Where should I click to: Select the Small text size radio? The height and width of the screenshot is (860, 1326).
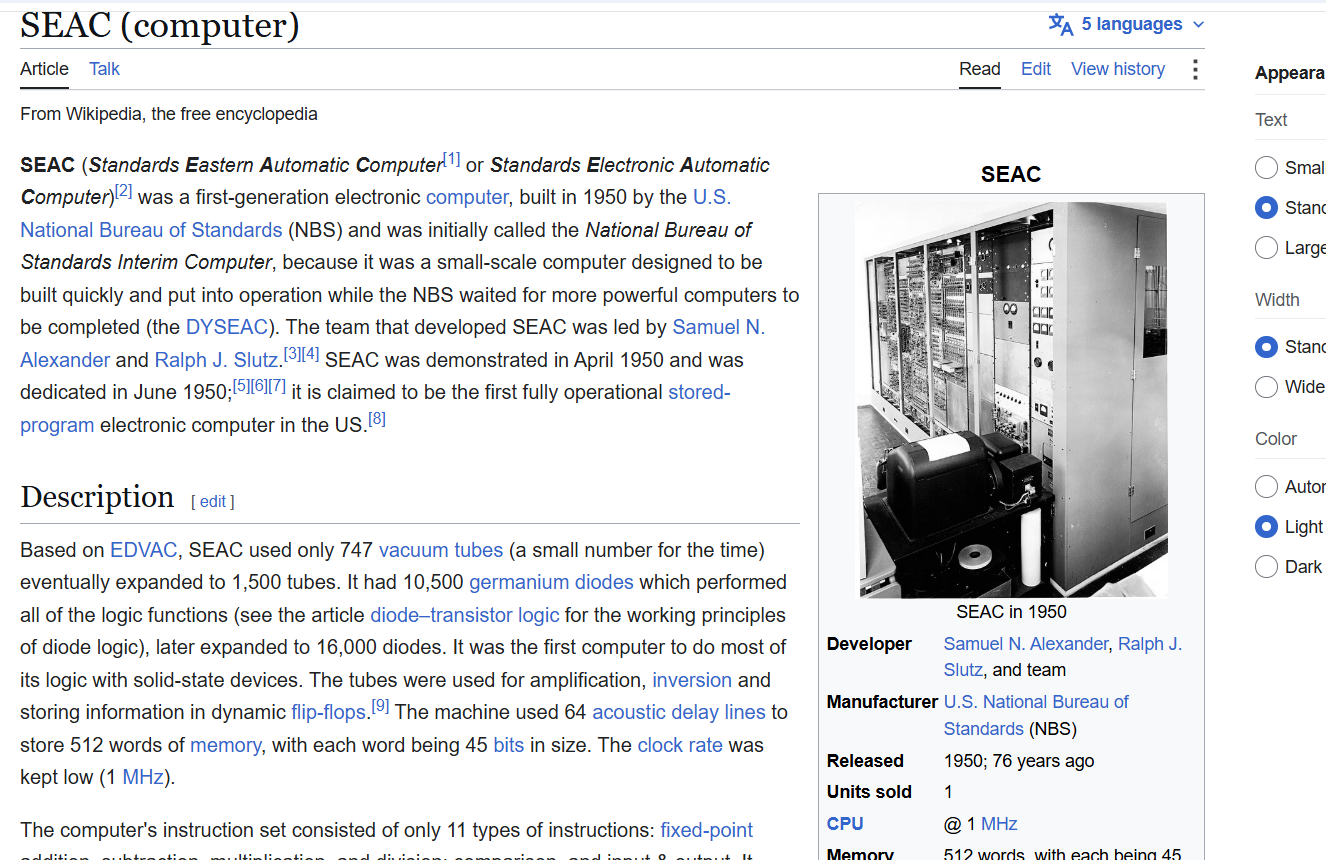tap(1266, 167)
